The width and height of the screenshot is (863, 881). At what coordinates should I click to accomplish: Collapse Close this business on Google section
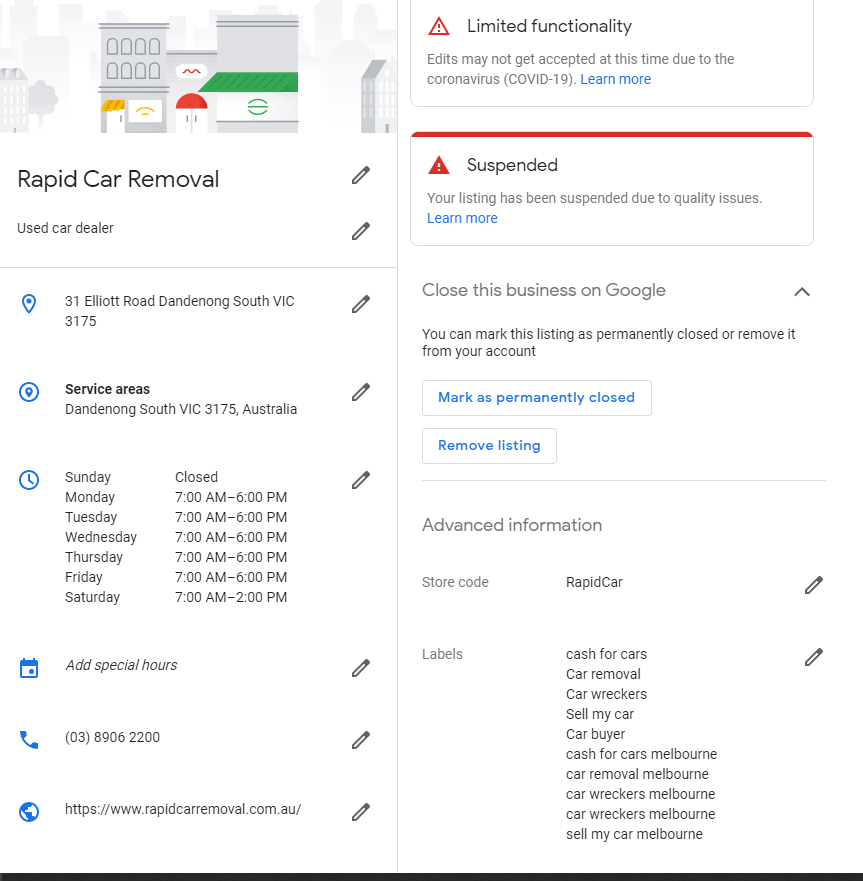pos(802,292)
